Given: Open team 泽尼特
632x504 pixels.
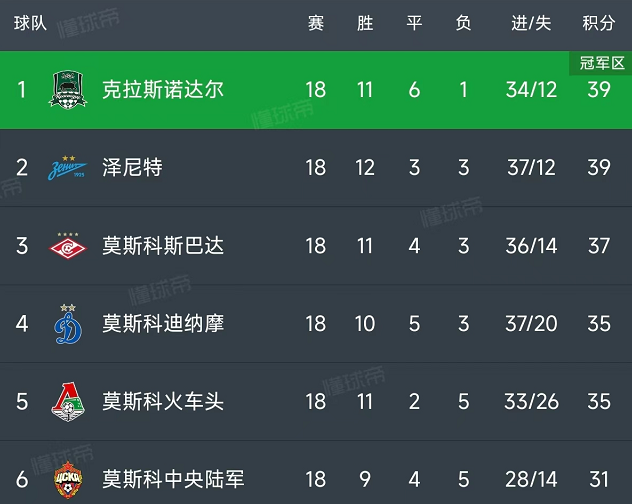Looking at the screenshot, I should click(132, 168).
